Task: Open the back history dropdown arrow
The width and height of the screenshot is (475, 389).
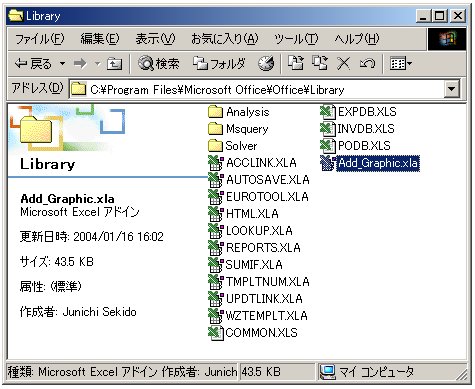Action: [x=62, y=63]
